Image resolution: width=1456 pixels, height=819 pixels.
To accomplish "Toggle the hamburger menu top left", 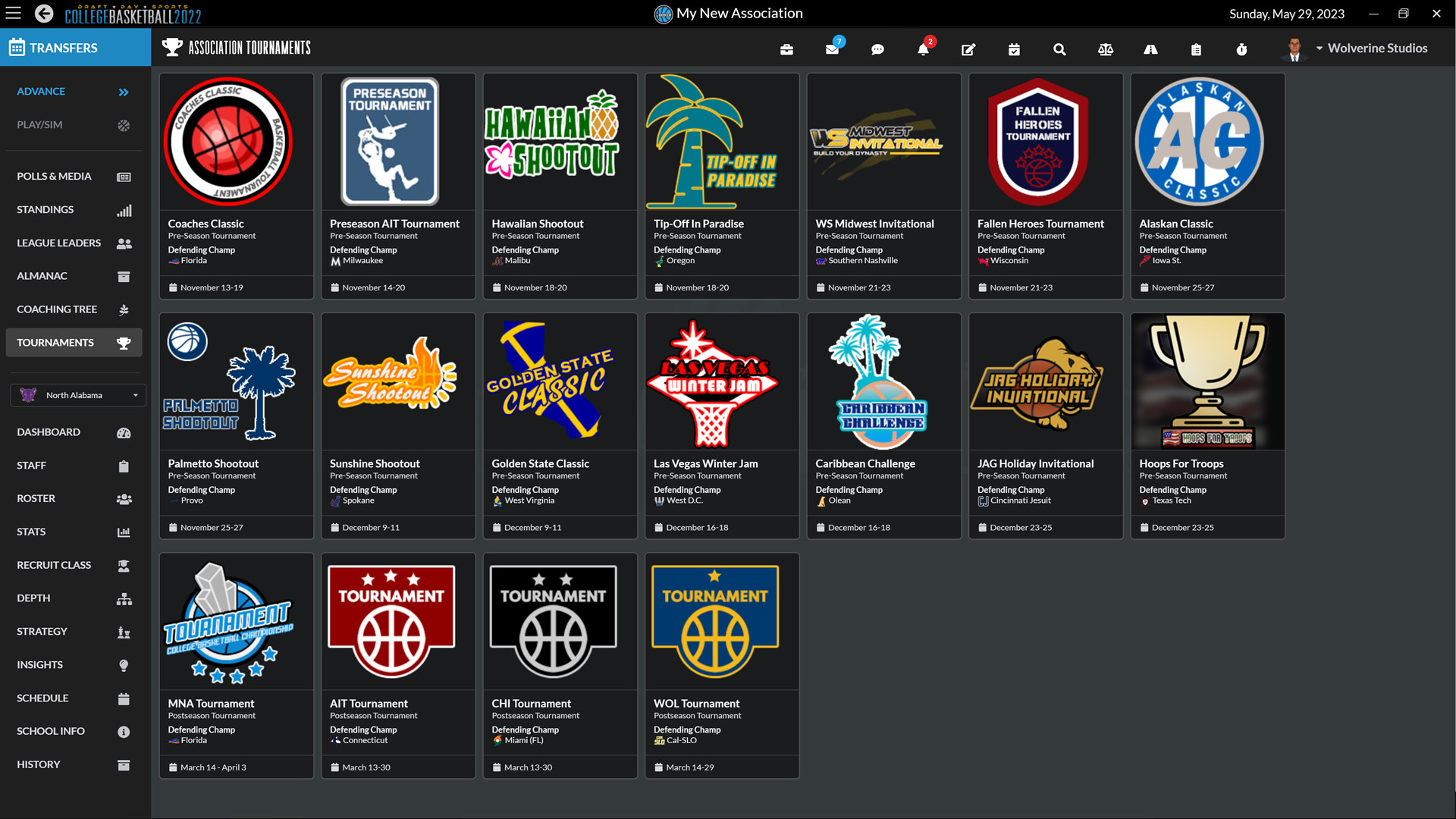I will point(13,13).
